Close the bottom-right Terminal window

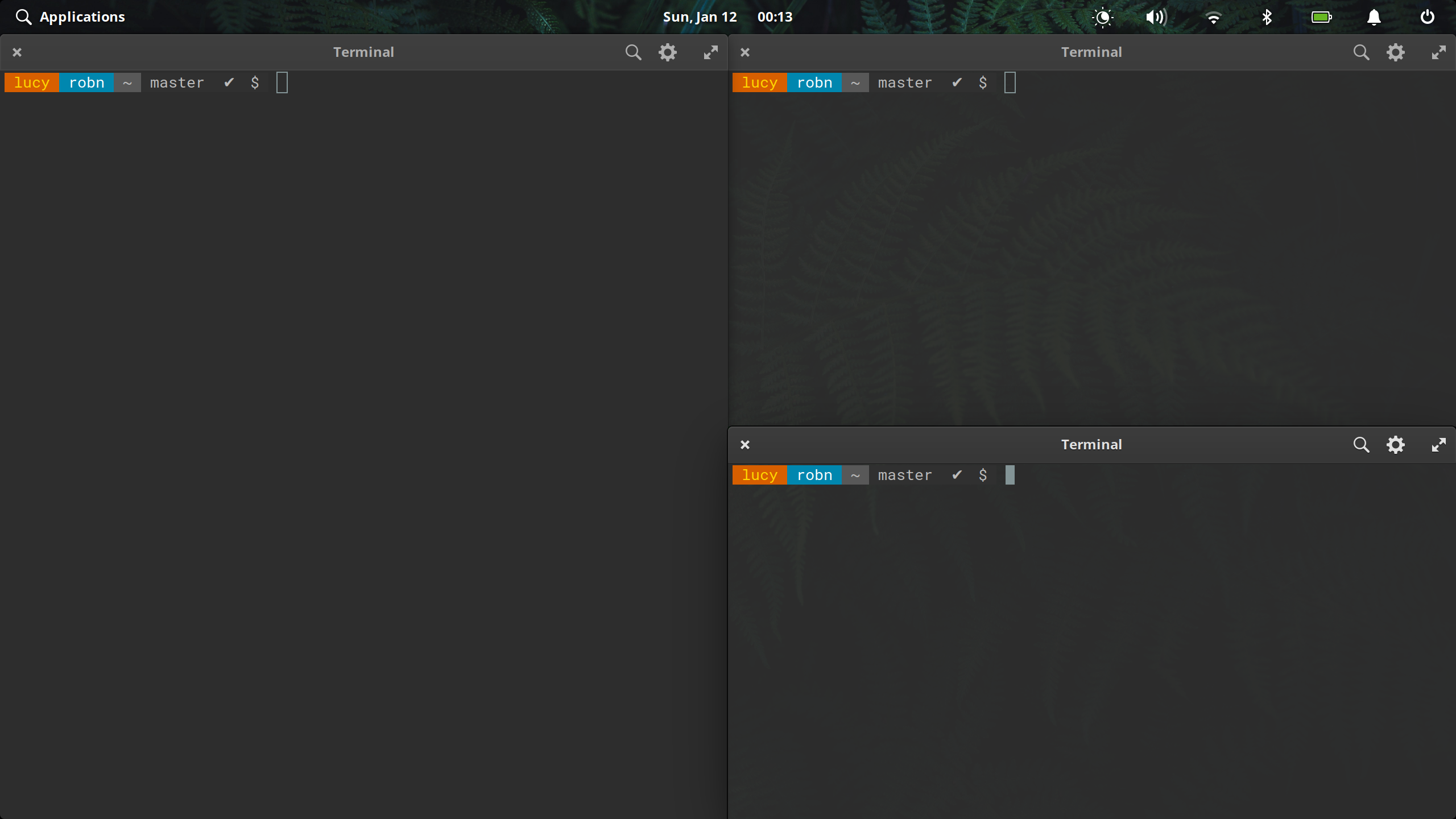pyautogui.click(x=745, y=445)
